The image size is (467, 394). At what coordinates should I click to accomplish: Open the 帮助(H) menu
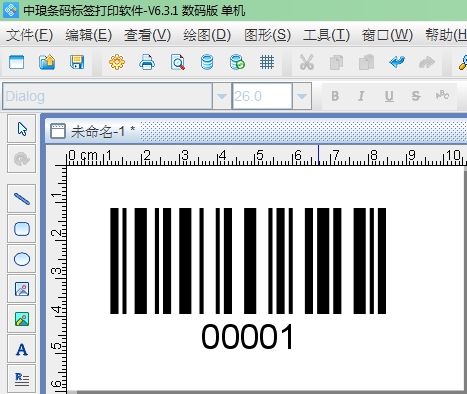[x=446, y=35]
